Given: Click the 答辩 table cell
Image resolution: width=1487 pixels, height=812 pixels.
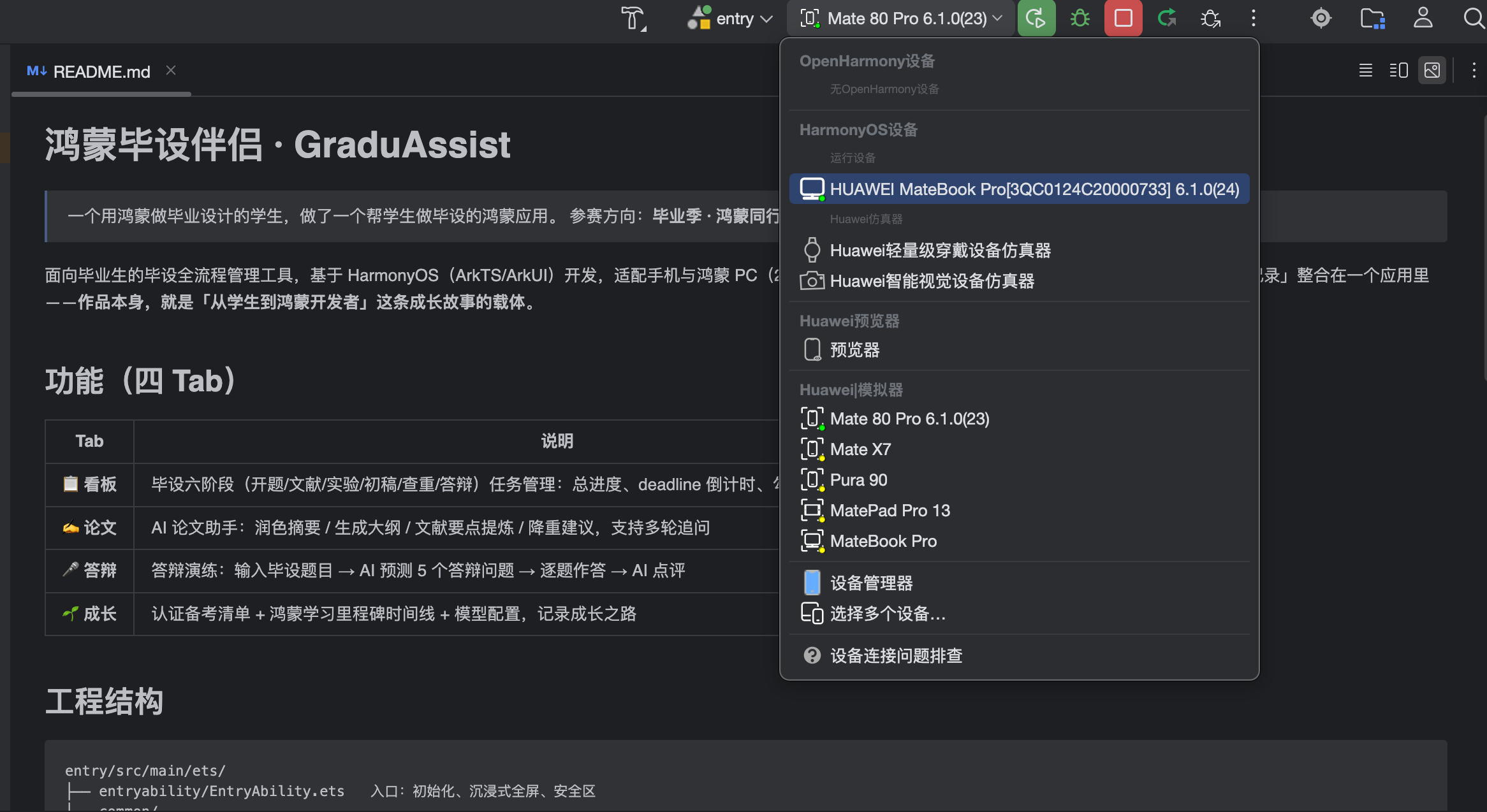Looking at the screenshot, I should click(x=89, y=570).
